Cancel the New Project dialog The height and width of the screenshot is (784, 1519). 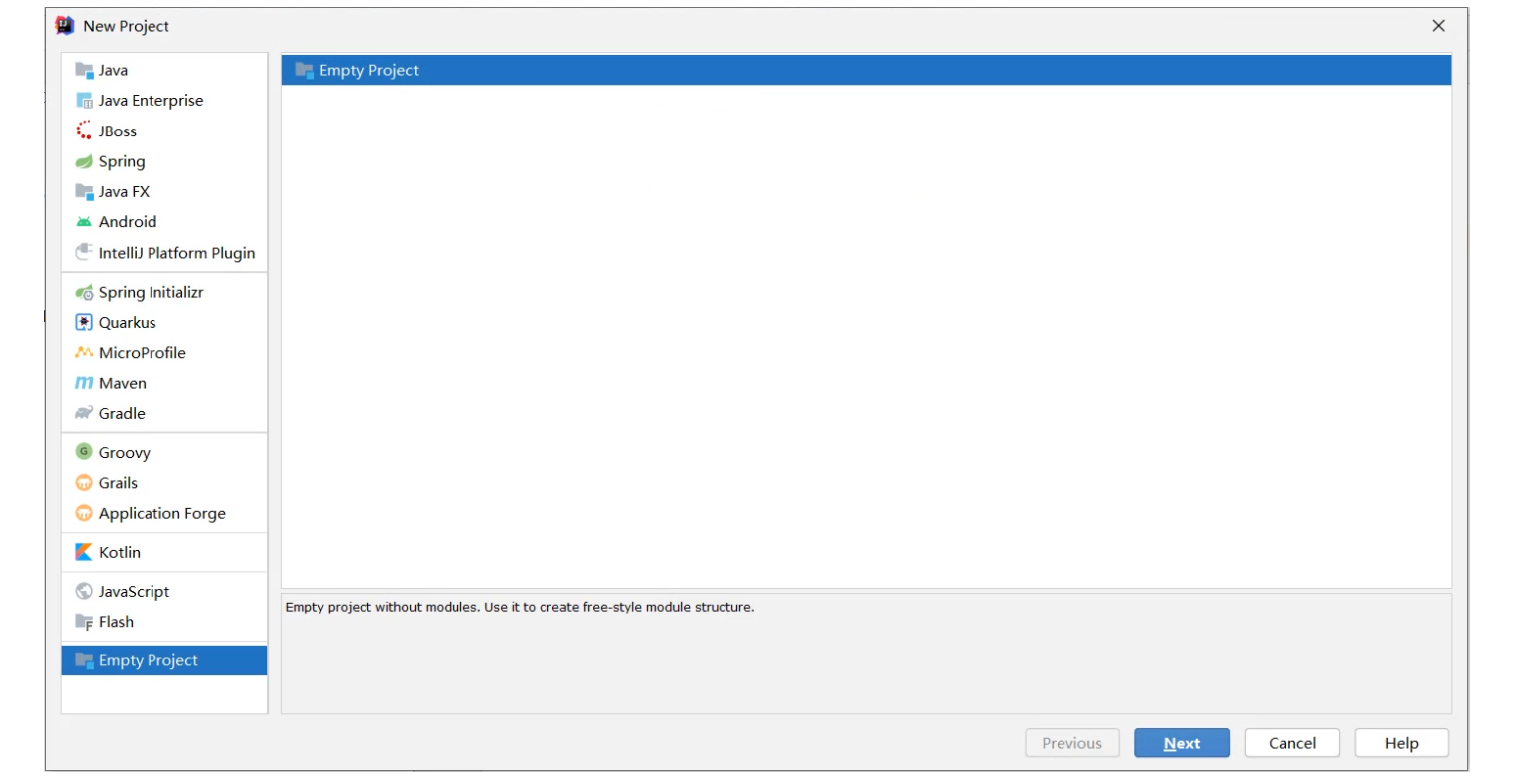point(1292,743)
